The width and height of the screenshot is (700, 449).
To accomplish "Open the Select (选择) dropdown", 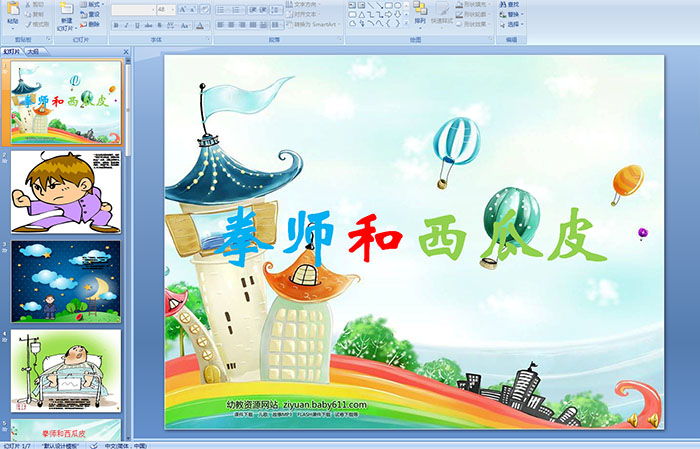I will tap(512, 25).
